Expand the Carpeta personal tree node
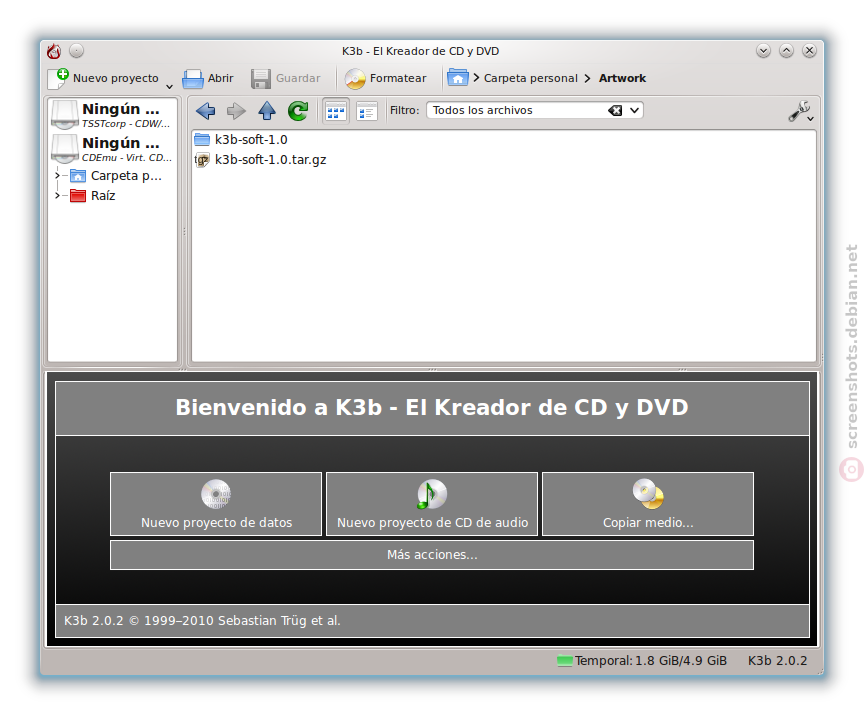 click(x=57, y=176)
